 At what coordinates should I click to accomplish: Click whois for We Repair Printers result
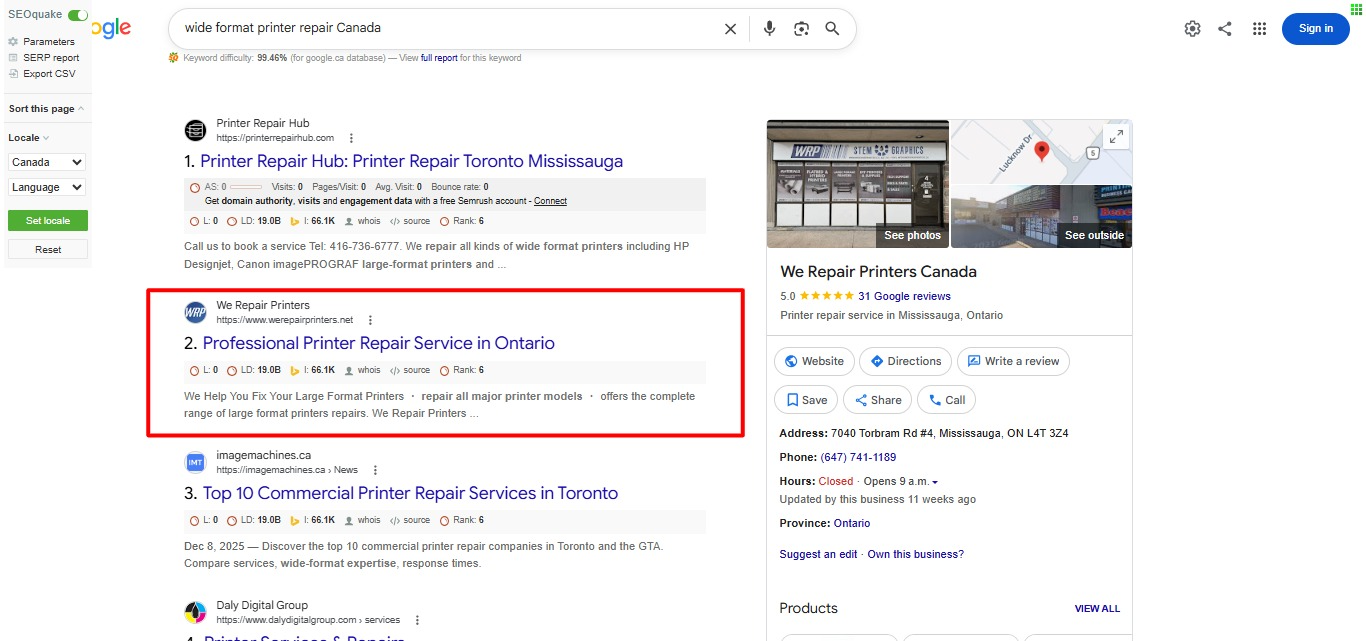[362, 370]
